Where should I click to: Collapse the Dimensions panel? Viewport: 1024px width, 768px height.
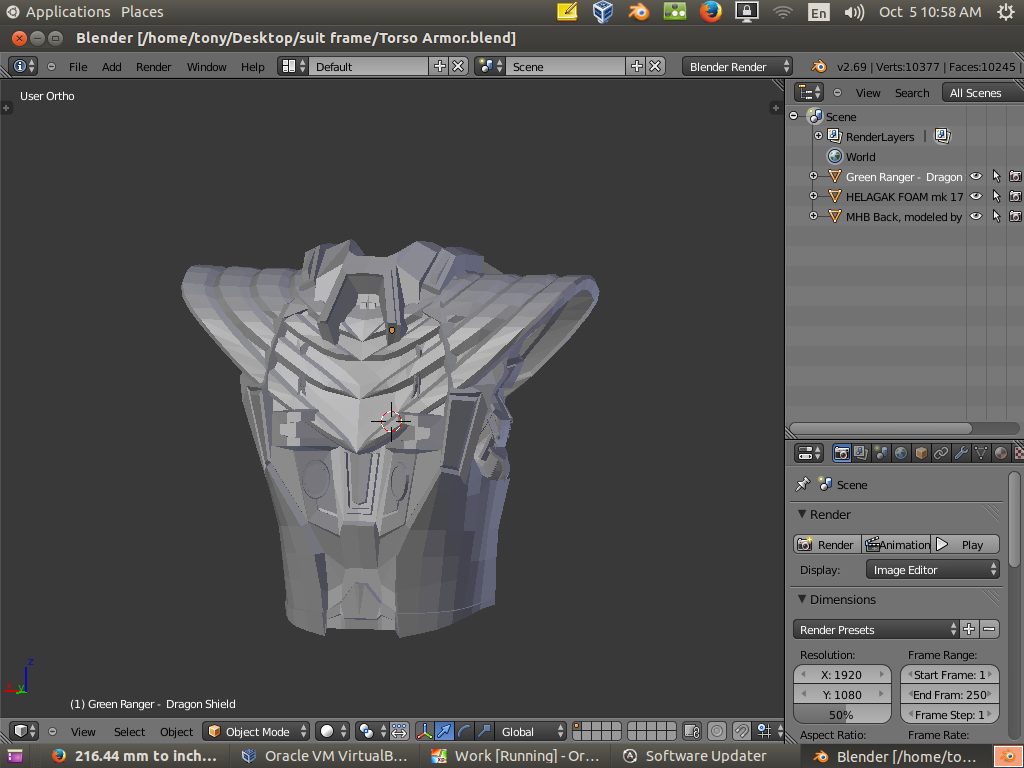pos(802,599)
